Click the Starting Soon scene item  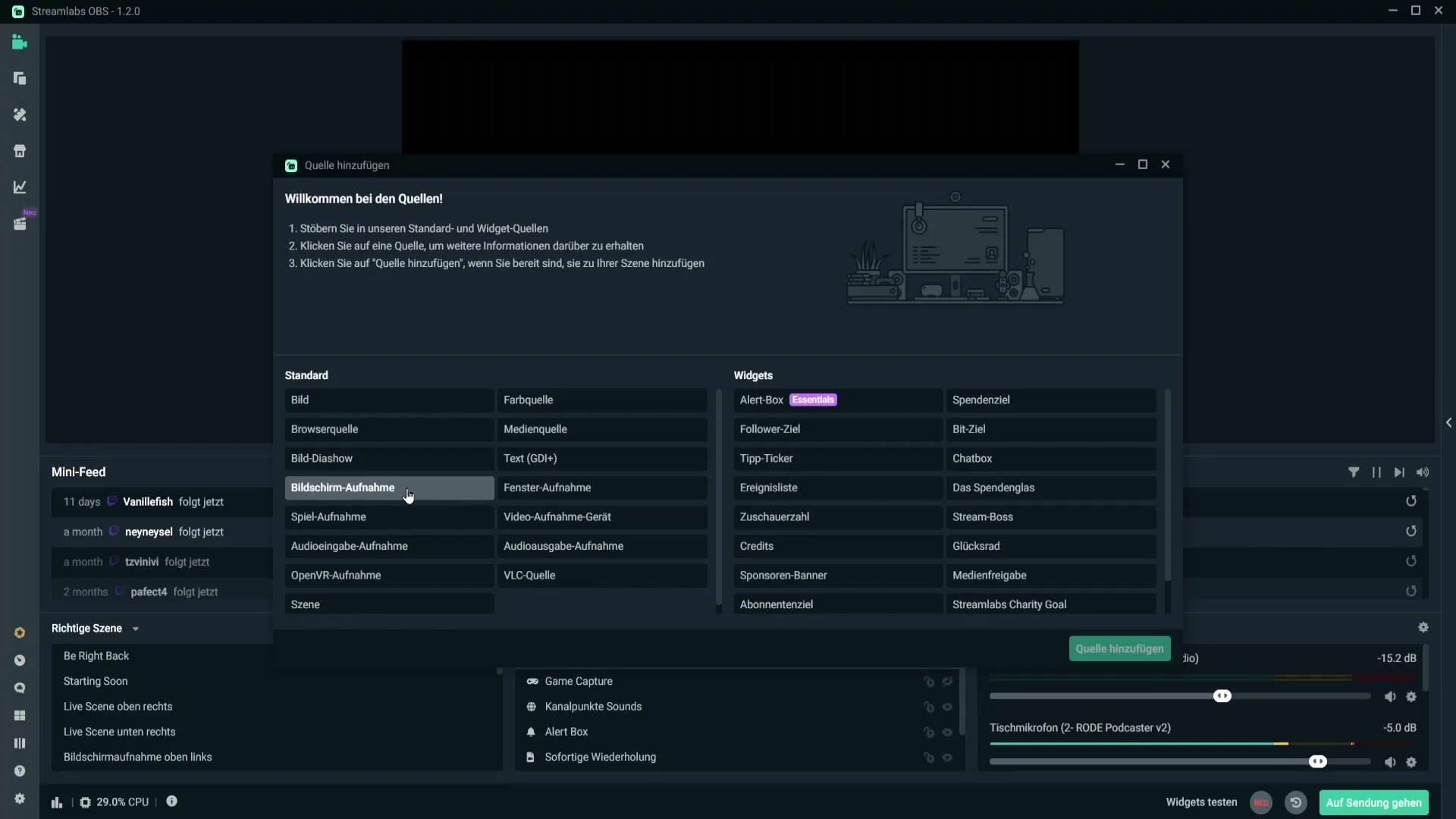pyautogui.click(x=95, y=681)
